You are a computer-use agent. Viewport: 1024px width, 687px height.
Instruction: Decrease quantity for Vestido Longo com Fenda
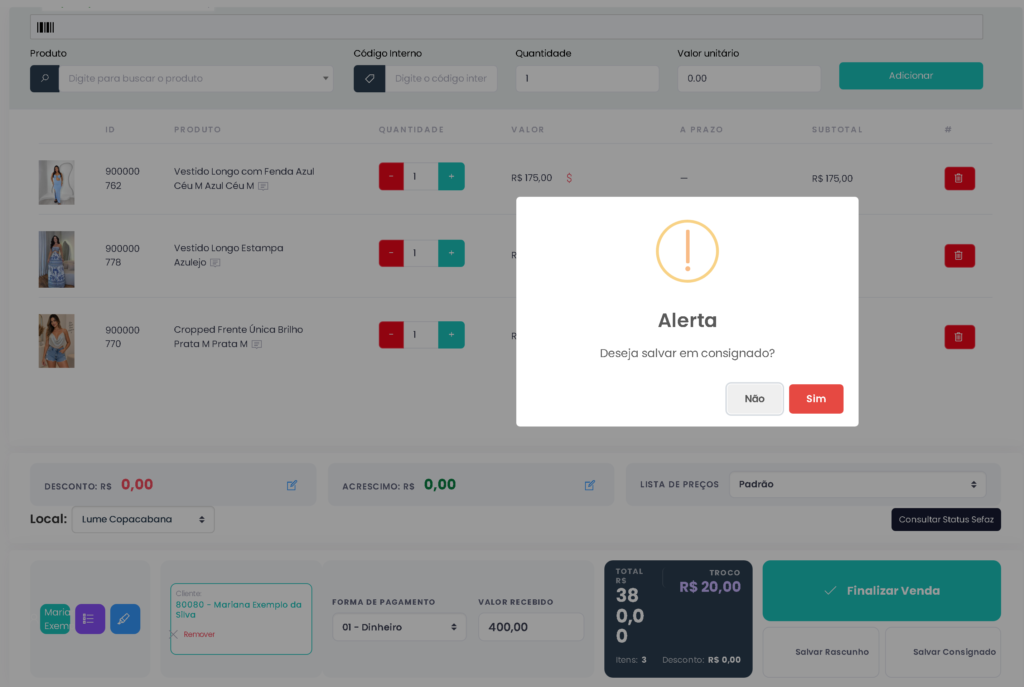pyautogui.click(x=391, y=176)
